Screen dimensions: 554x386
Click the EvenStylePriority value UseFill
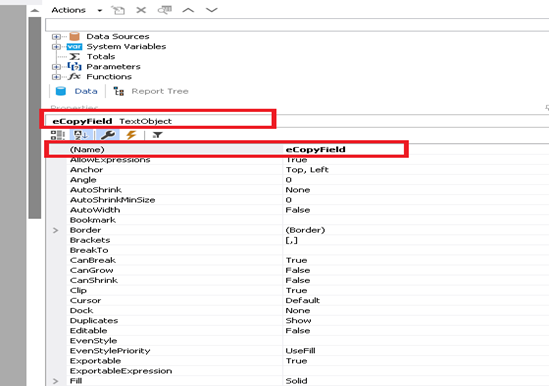coord(300,351)
